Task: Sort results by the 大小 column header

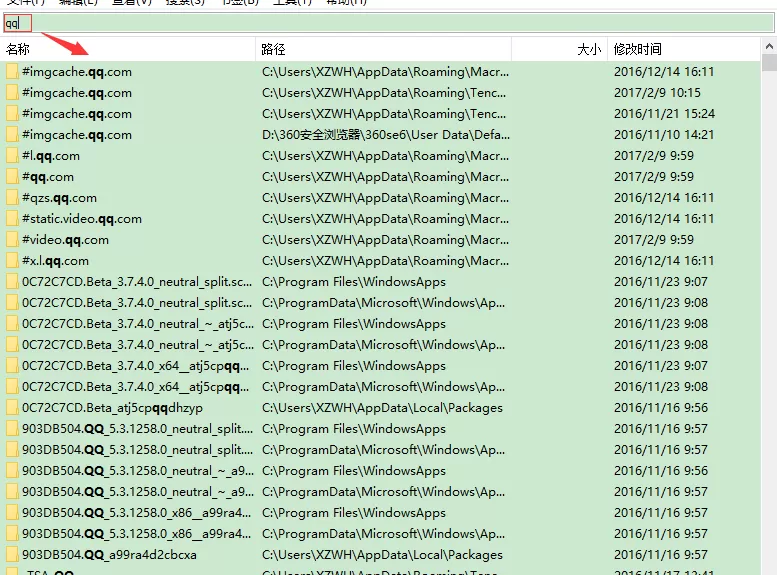Action: point(559,49)
